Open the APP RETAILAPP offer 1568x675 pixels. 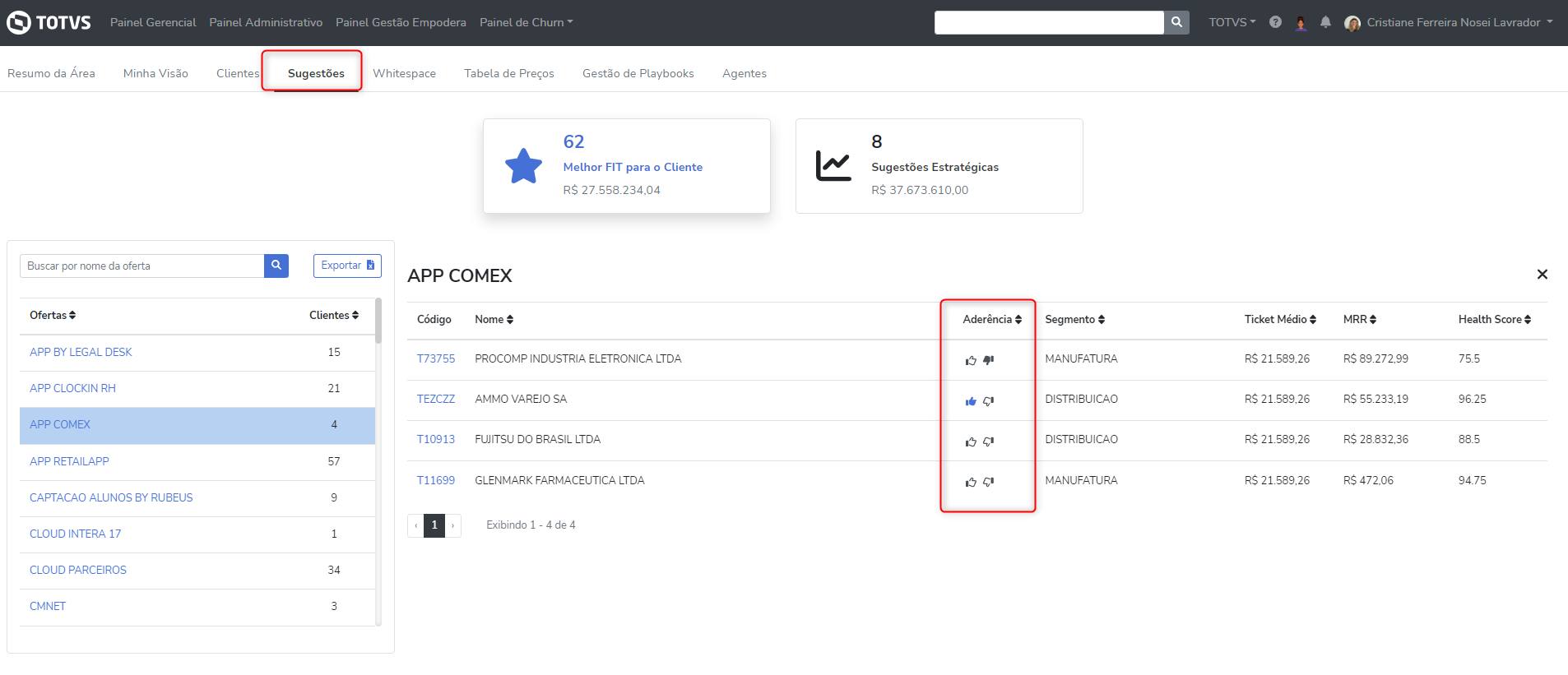(x=69, y=461)
